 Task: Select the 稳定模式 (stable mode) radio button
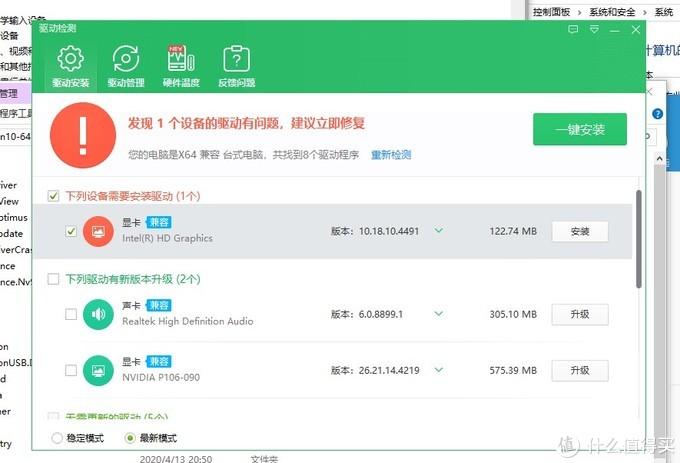click(56, 438)
